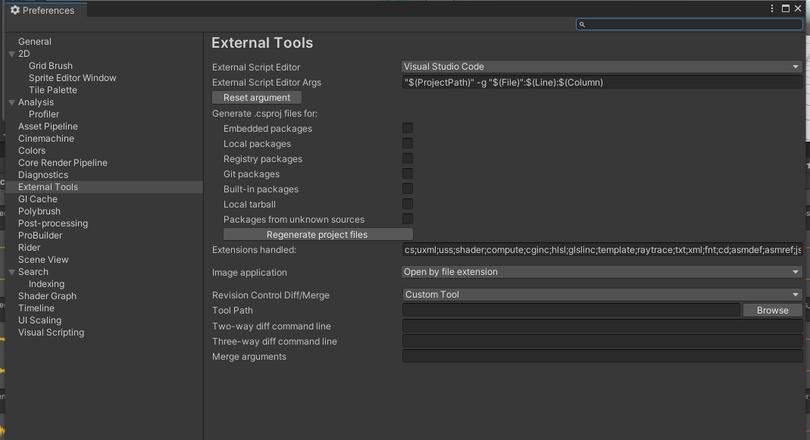Open Revision Control Diff/Merge dropdown

coord(602,294)
